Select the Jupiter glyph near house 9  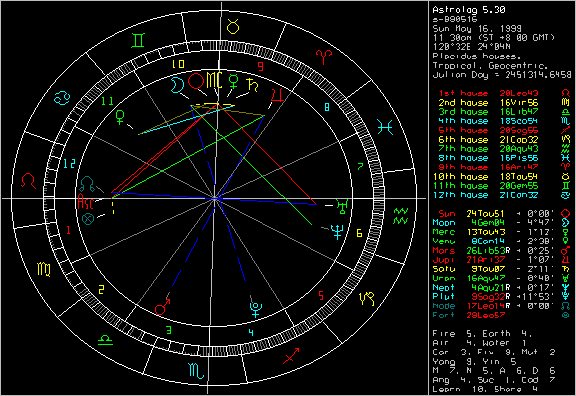278,95
